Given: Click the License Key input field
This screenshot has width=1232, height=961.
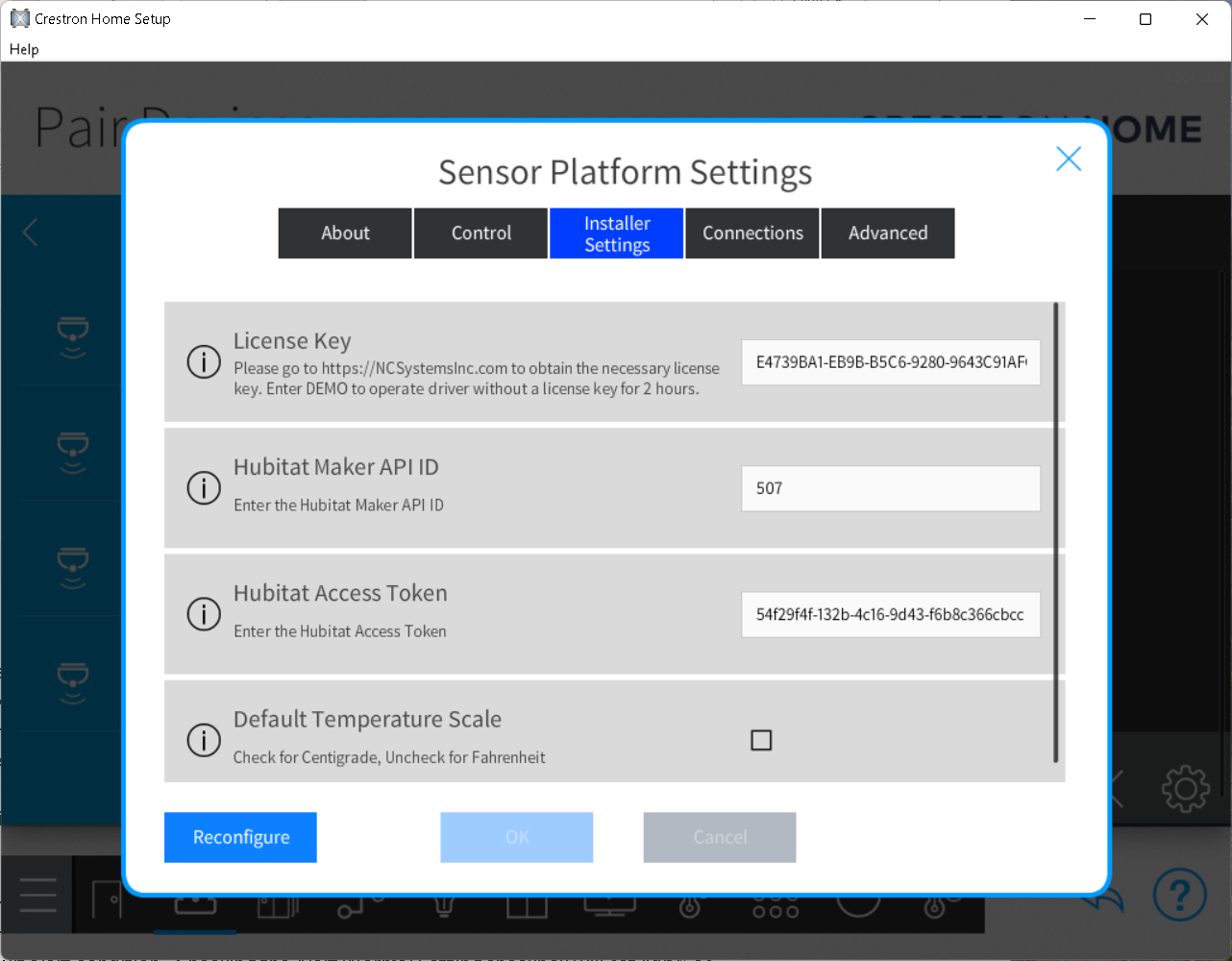Looking at the screenshot, I should [x=890, y=362].
